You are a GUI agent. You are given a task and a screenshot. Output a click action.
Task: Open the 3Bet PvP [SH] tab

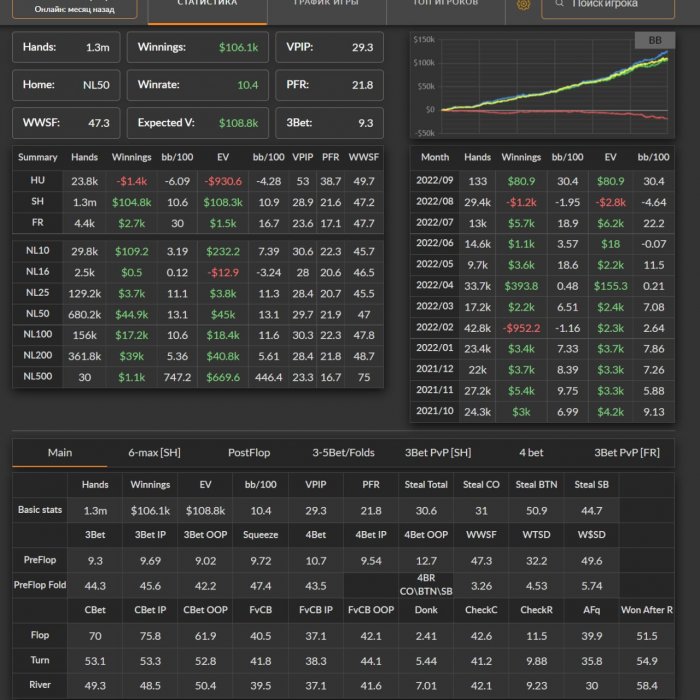pos(437,453)
